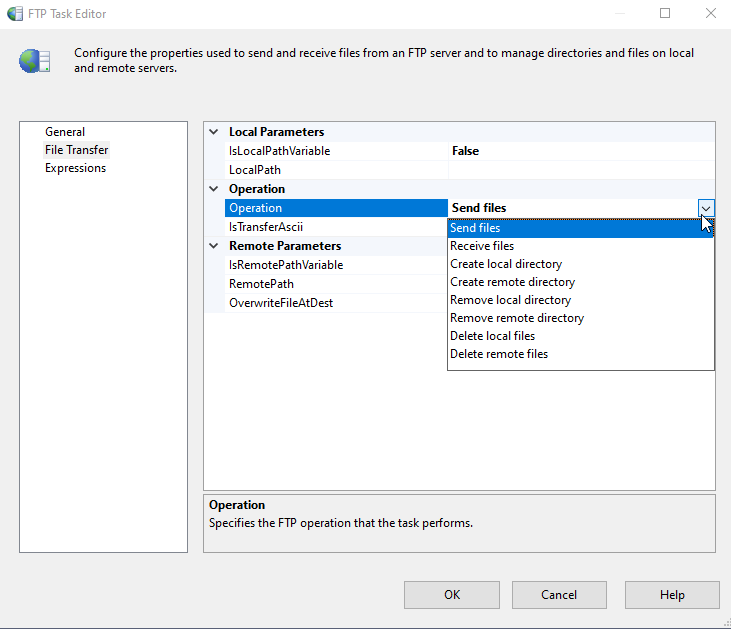Click the LocalPath value field
Screen dimensions: 731x629
pyautogui.click(x=580, y=170)
